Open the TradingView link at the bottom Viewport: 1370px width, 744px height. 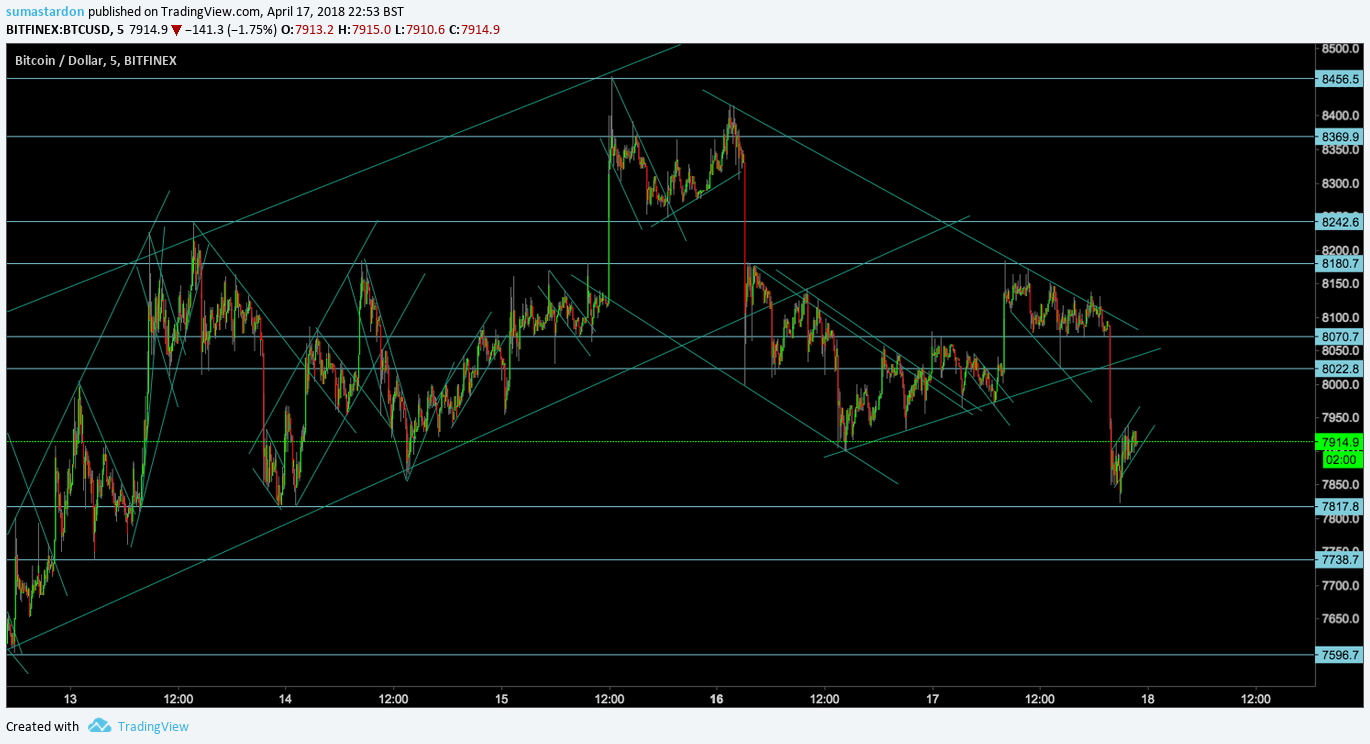153,726
